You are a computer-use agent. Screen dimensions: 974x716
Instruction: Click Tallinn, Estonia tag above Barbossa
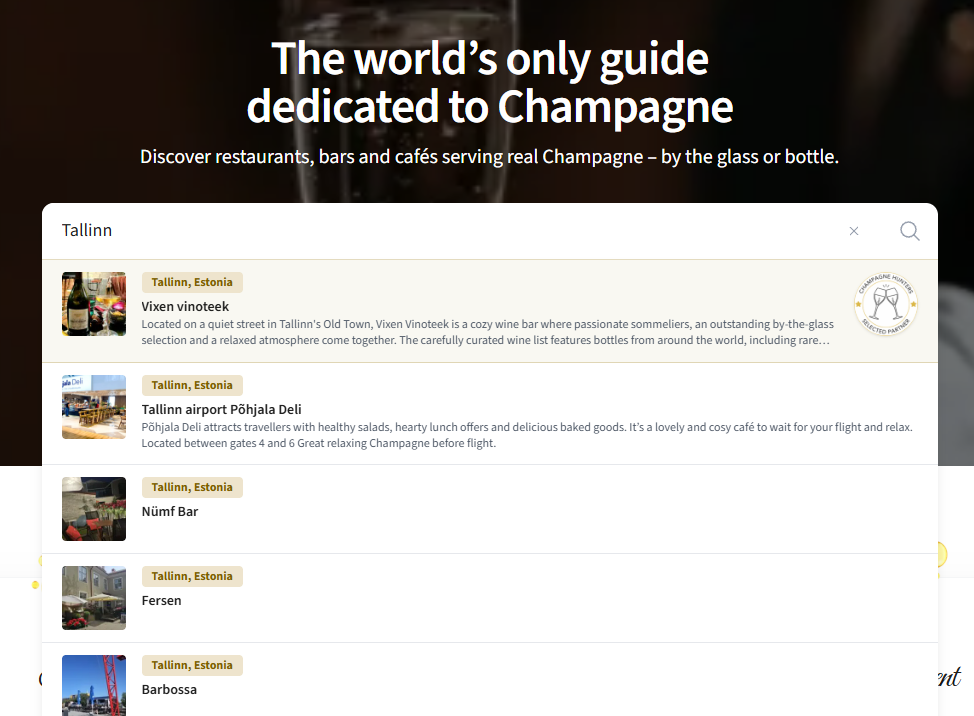[x=192, y=665]
